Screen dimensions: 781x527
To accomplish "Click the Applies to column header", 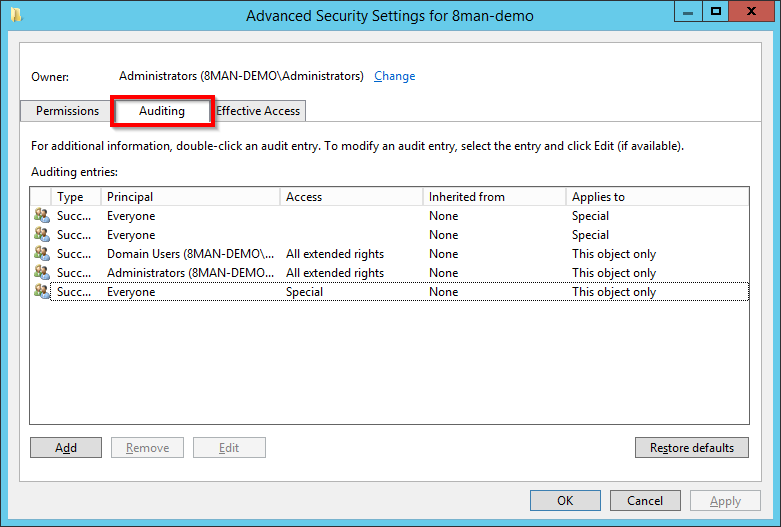I will click(x=655, y=197).
